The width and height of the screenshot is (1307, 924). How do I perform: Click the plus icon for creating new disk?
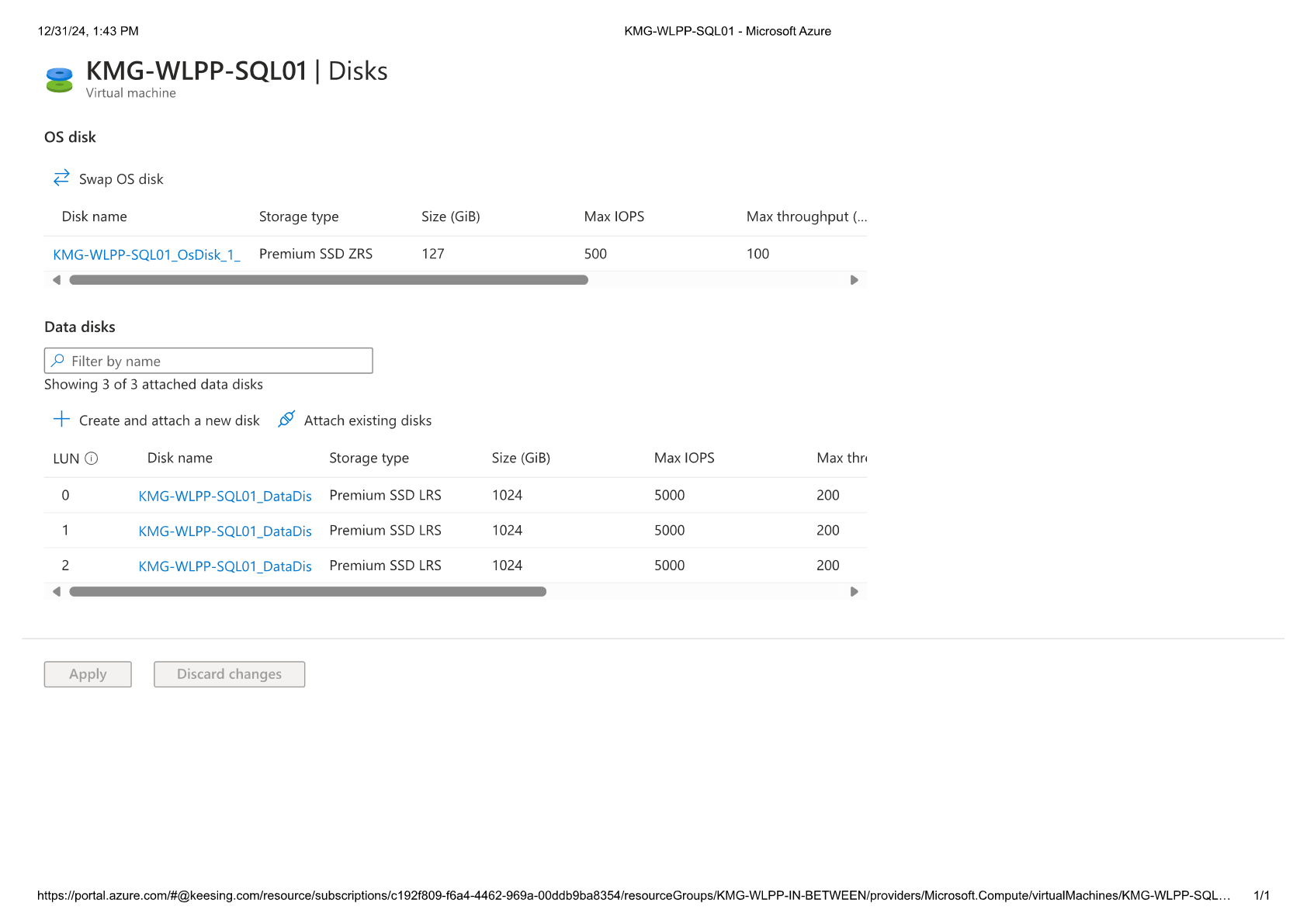[x=61, y=420]
